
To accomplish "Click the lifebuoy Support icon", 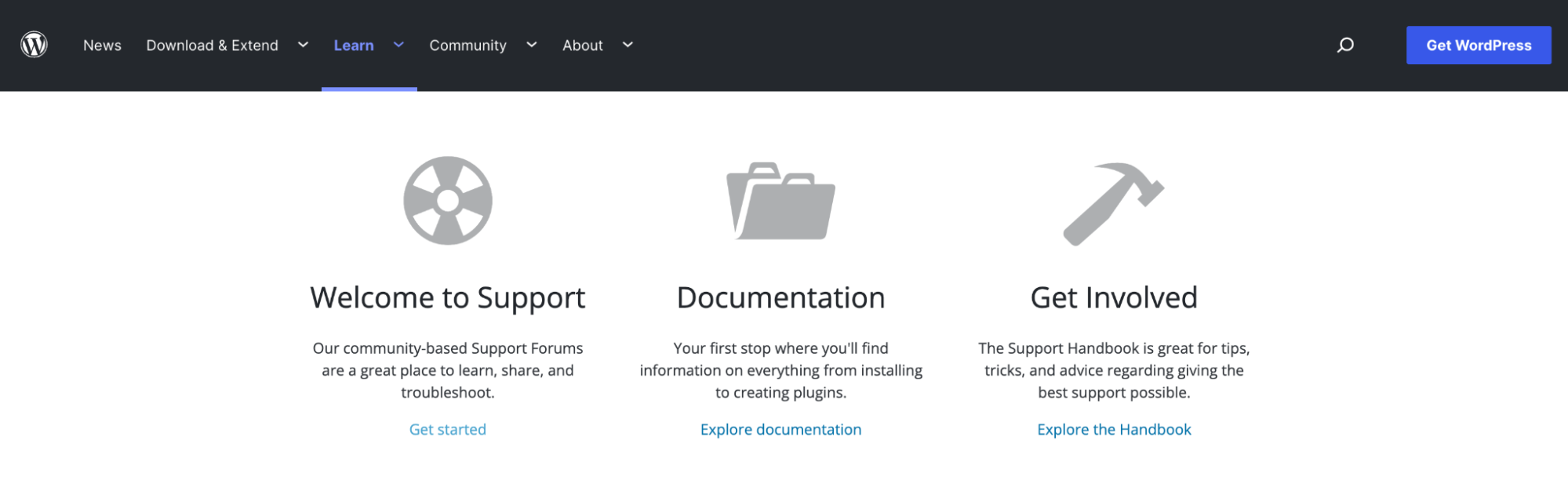I will [x=448, y=201].
